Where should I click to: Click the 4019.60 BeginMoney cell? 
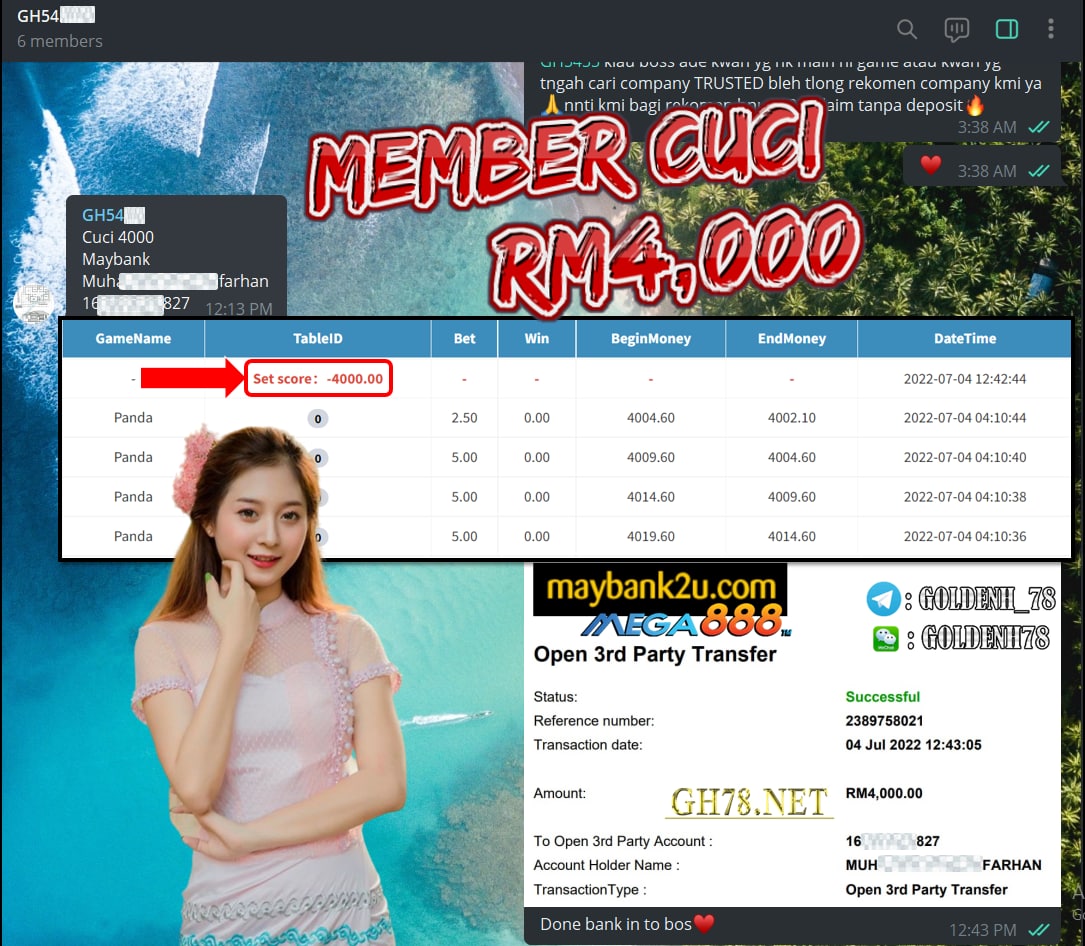[x=650, y=536]
